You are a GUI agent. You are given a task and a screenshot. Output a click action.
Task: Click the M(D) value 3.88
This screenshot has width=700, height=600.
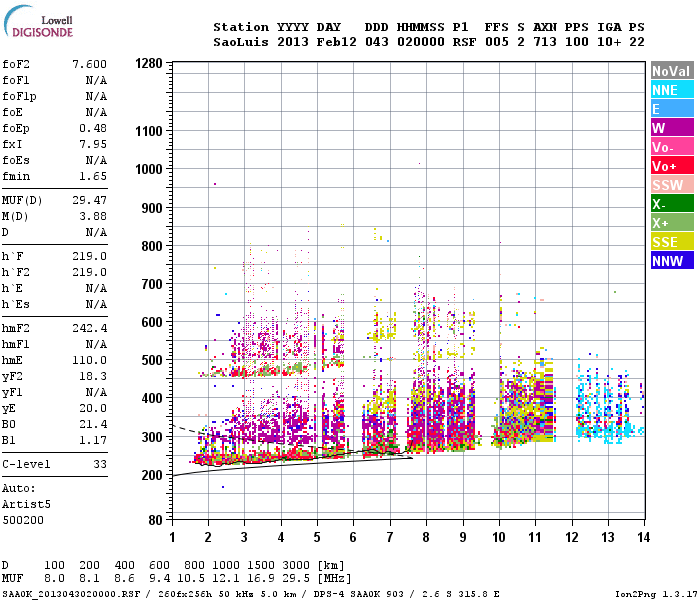(x=93, y=216)
